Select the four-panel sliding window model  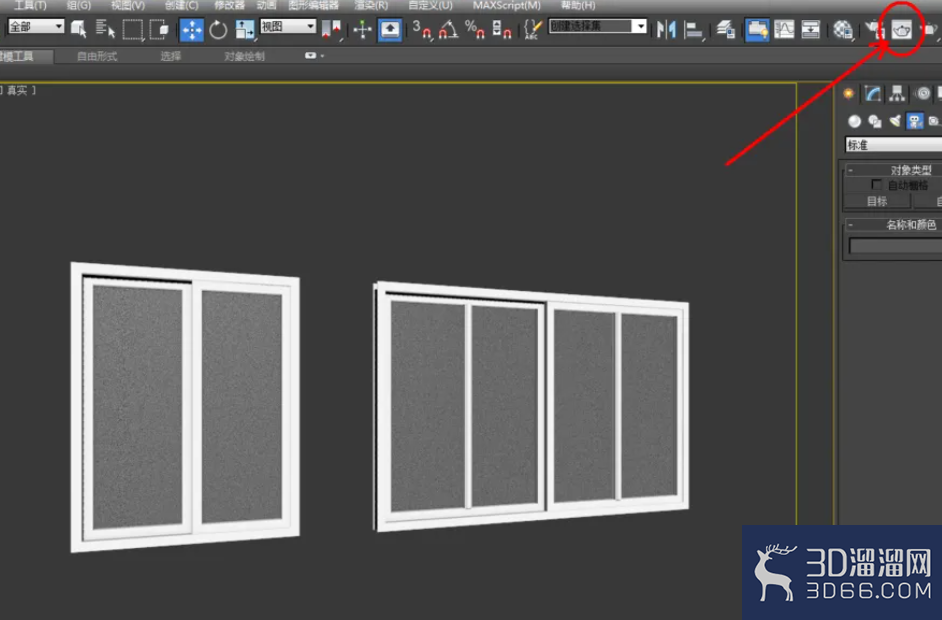pyautogui.click(x=531, y=407)
